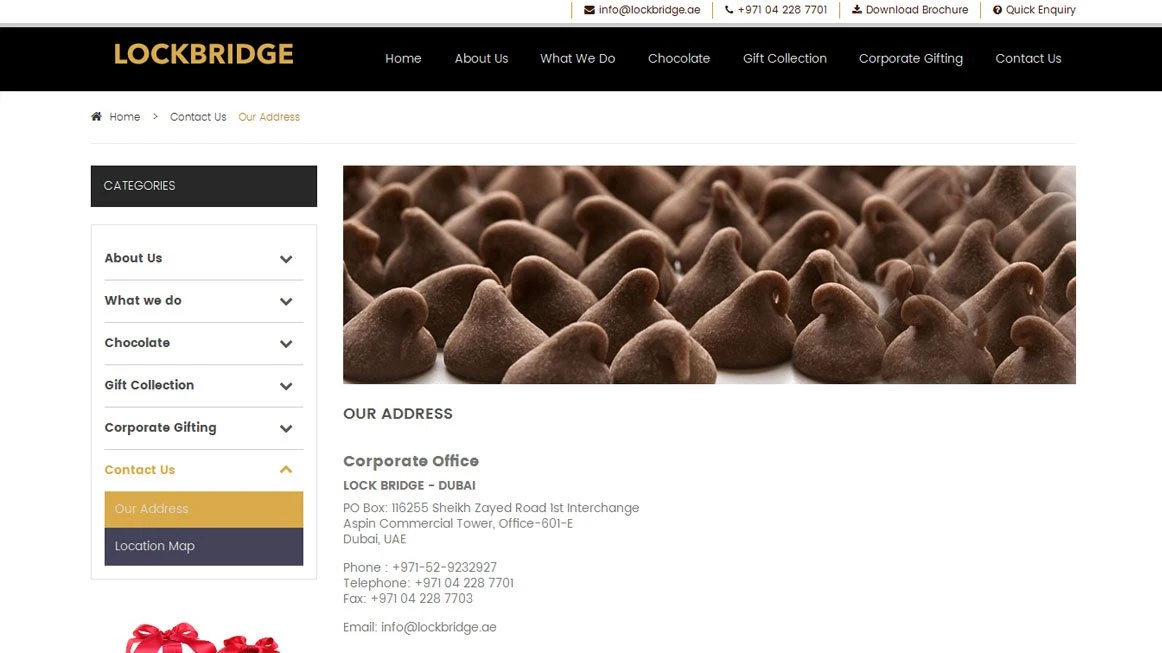Expand the What we do chevron
Viewport: 1162px width, 653px height.
(286, 301)
